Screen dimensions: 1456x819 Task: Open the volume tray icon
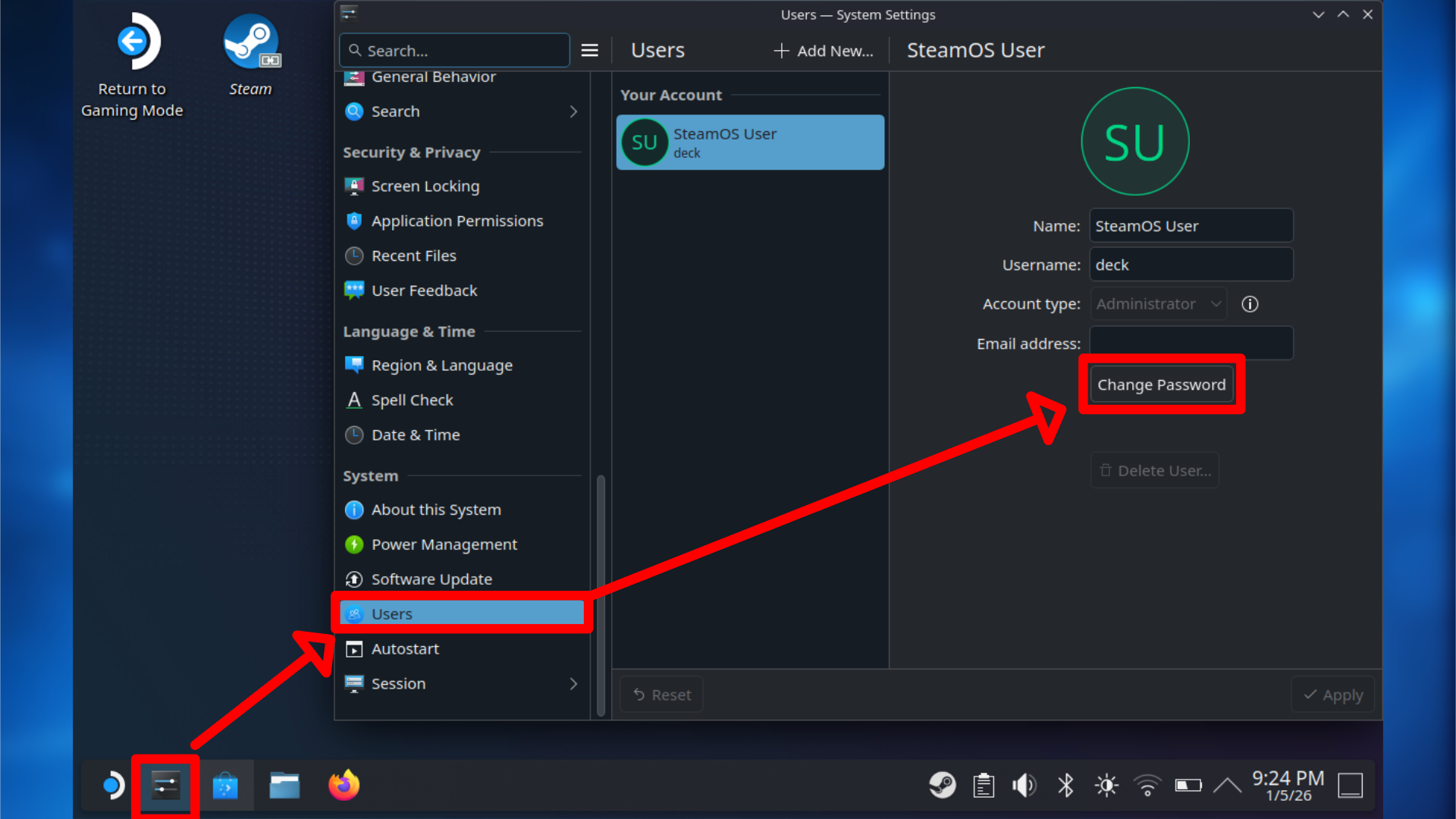pos(1024,786)
